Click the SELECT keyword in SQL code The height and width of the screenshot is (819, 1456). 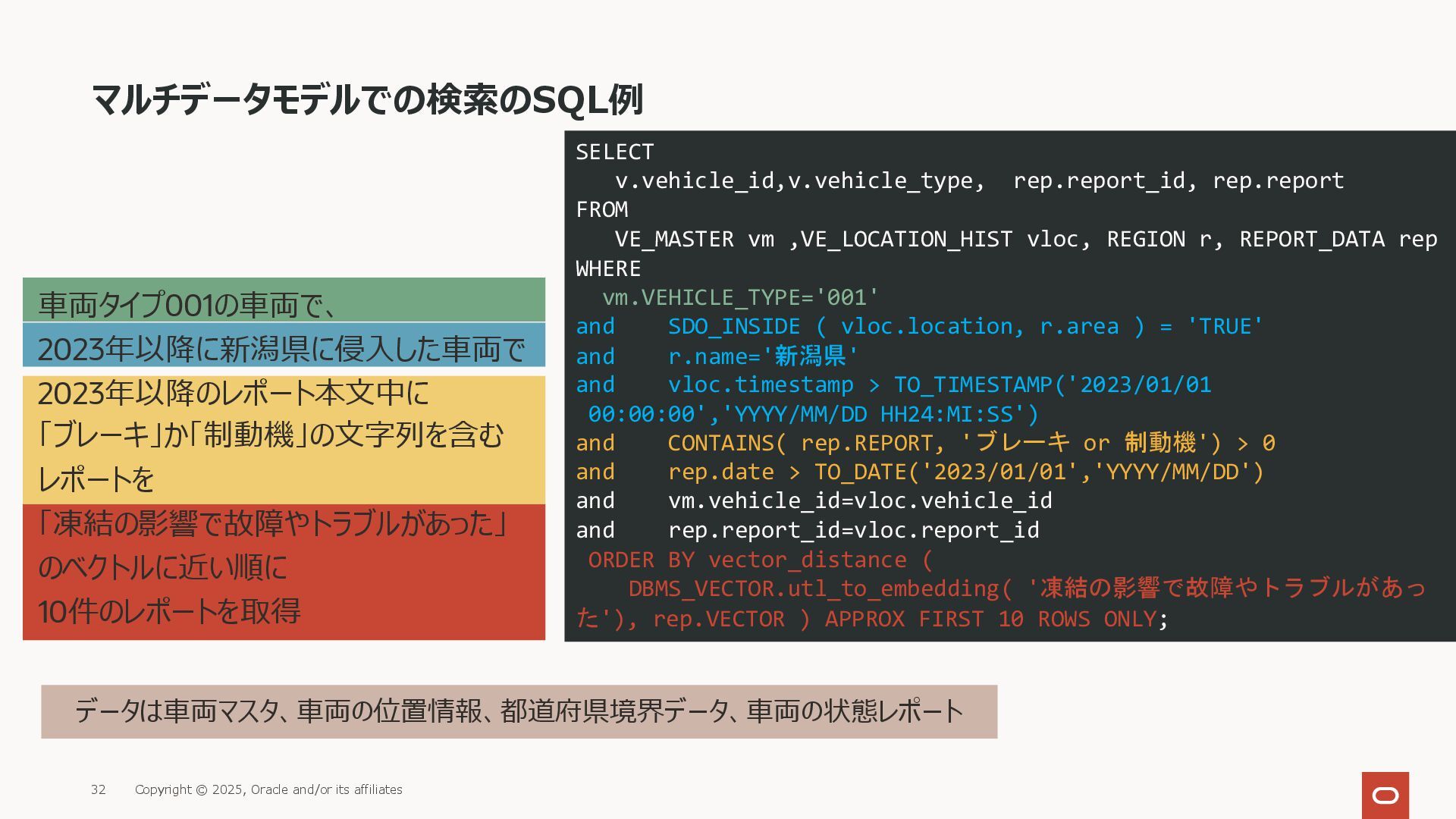(x=614, y=152)
